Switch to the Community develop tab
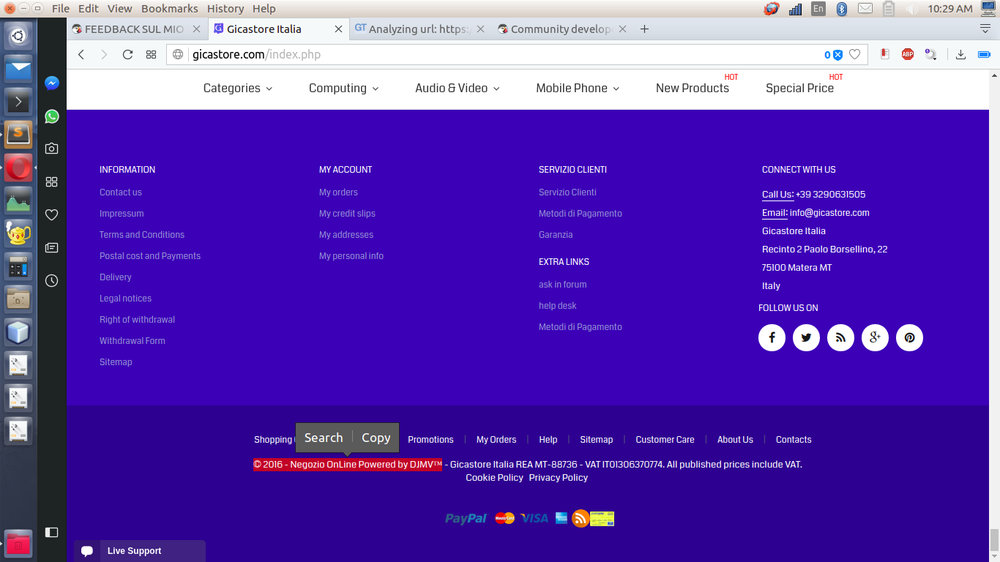Viewport: 1000px width, 562px height. click(x=560, y=29)
